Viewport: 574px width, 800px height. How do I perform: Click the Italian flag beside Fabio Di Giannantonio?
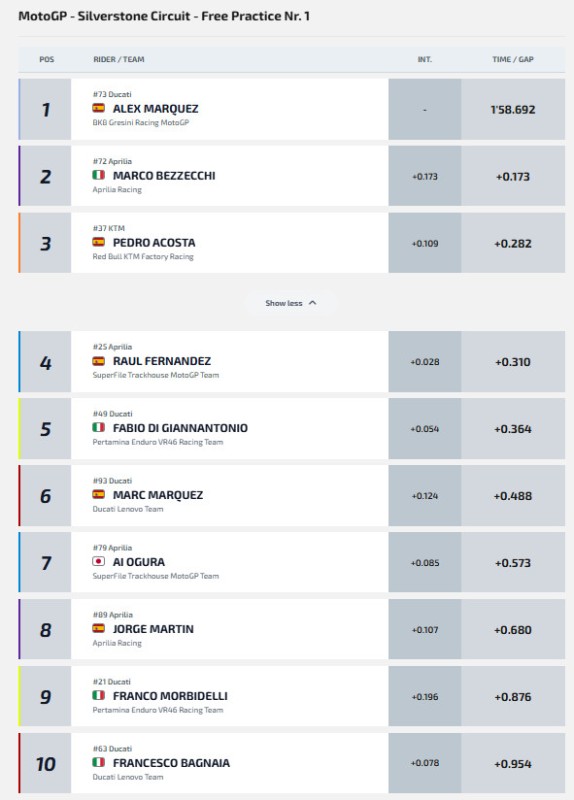[x=98, y=427]
